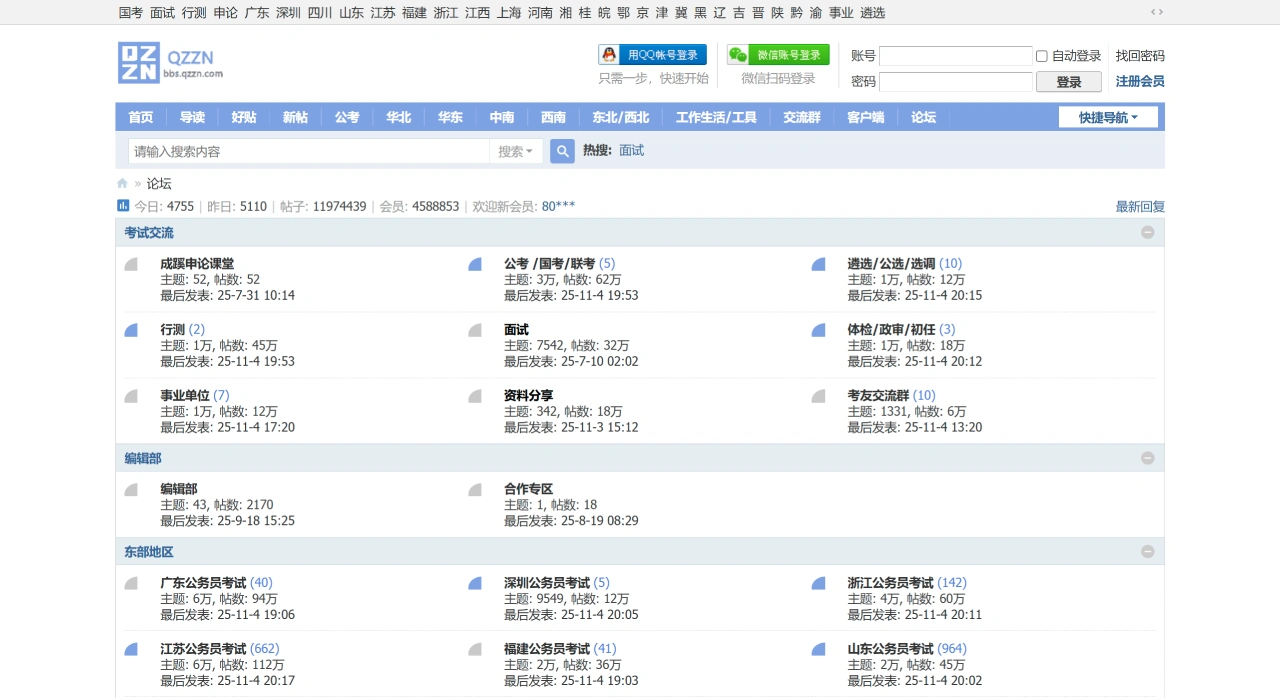Click inside the 账号 account input field
This screenshot has width=1280, height=698.
coord(955,55)
